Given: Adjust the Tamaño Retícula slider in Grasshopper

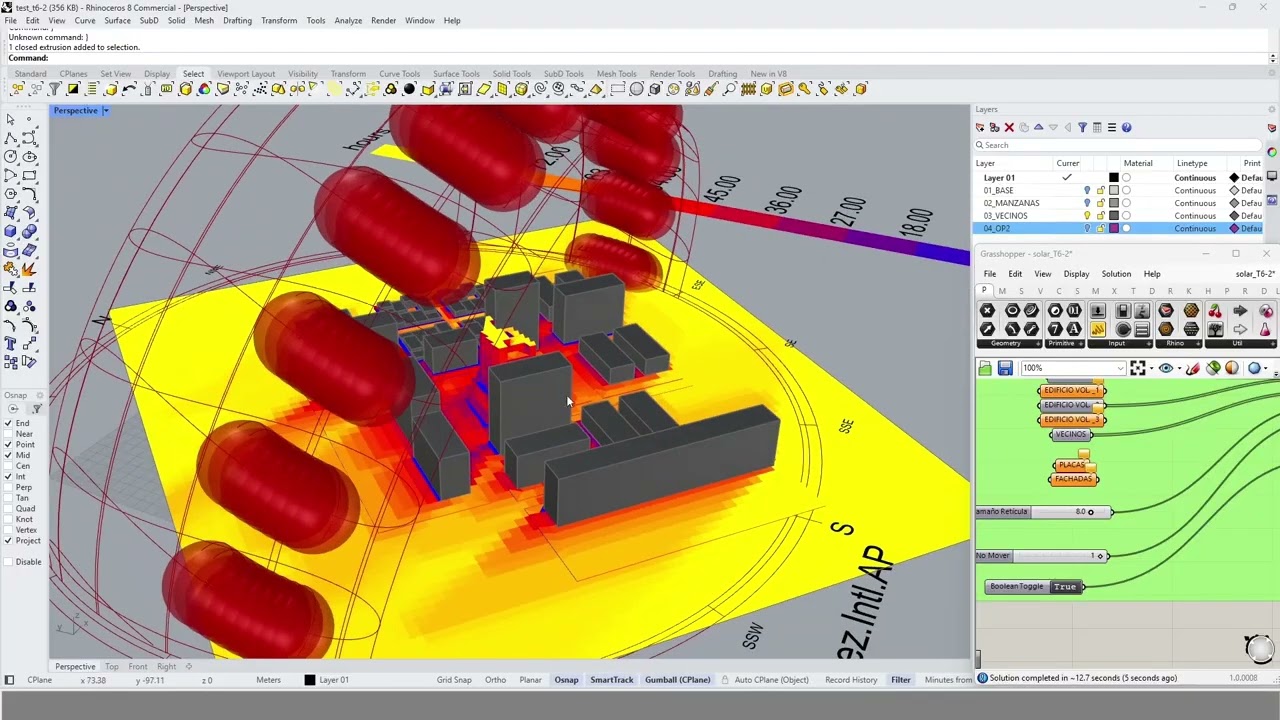Looking at the screenshot, I should (1042, 512).
